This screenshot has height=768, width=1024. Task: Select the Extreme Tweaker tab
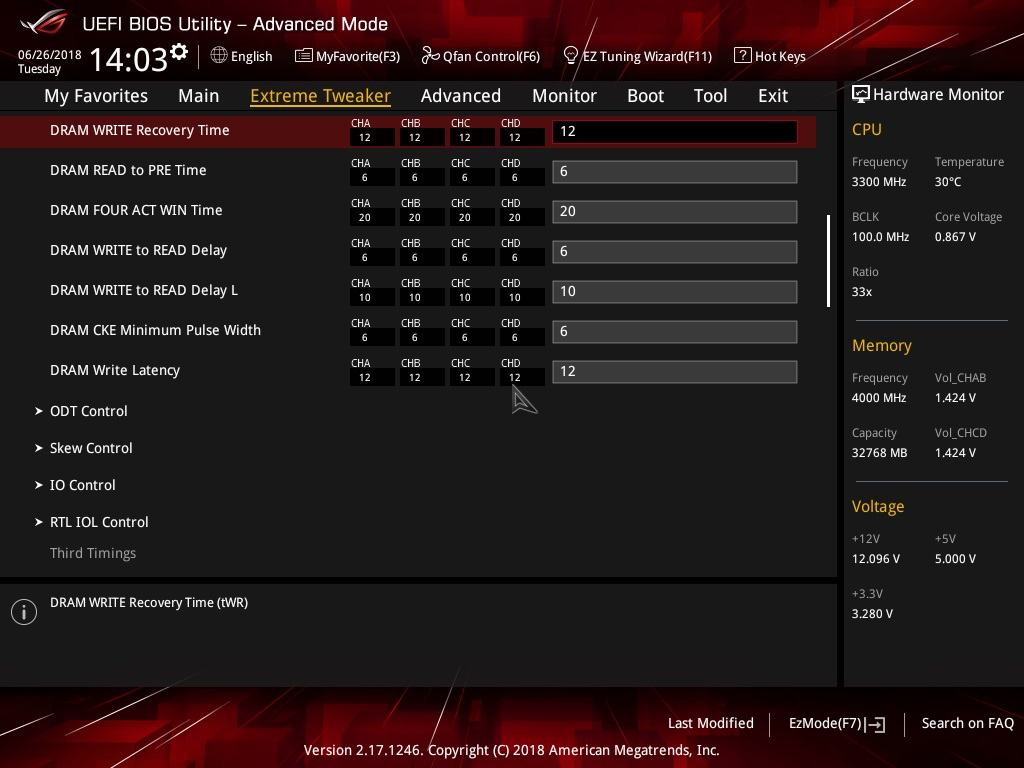pos(320,96)
